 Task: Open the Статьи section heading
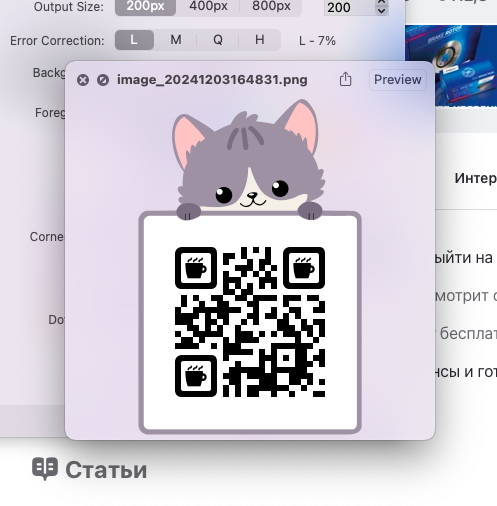106,470
